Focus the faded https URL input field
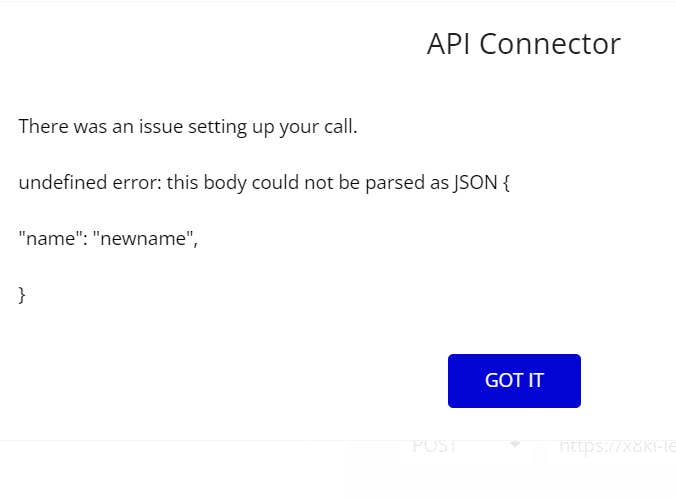Viewport: 676px width, 498px height. 608,446
